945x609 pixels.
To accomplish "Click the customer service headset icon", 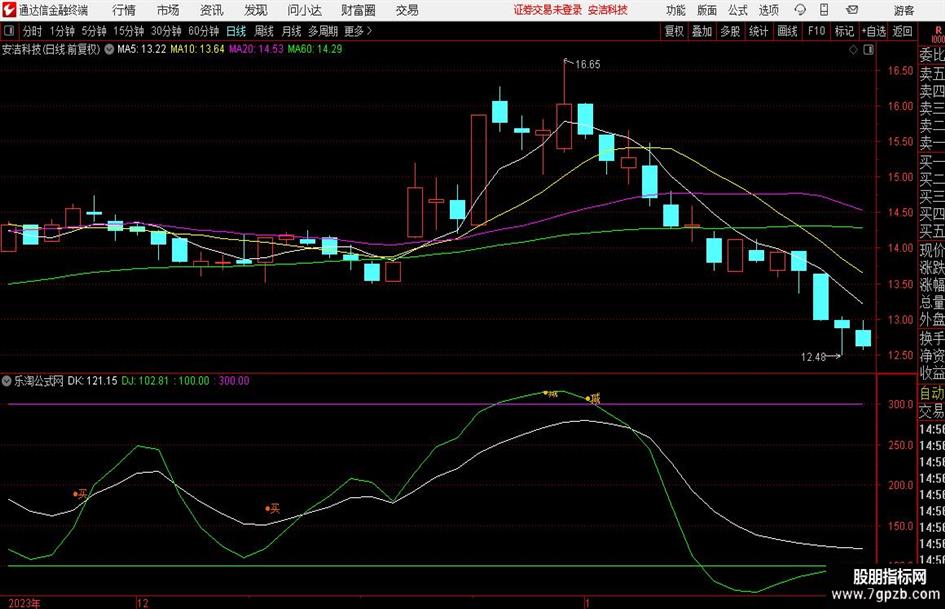I will coord(800,10).
